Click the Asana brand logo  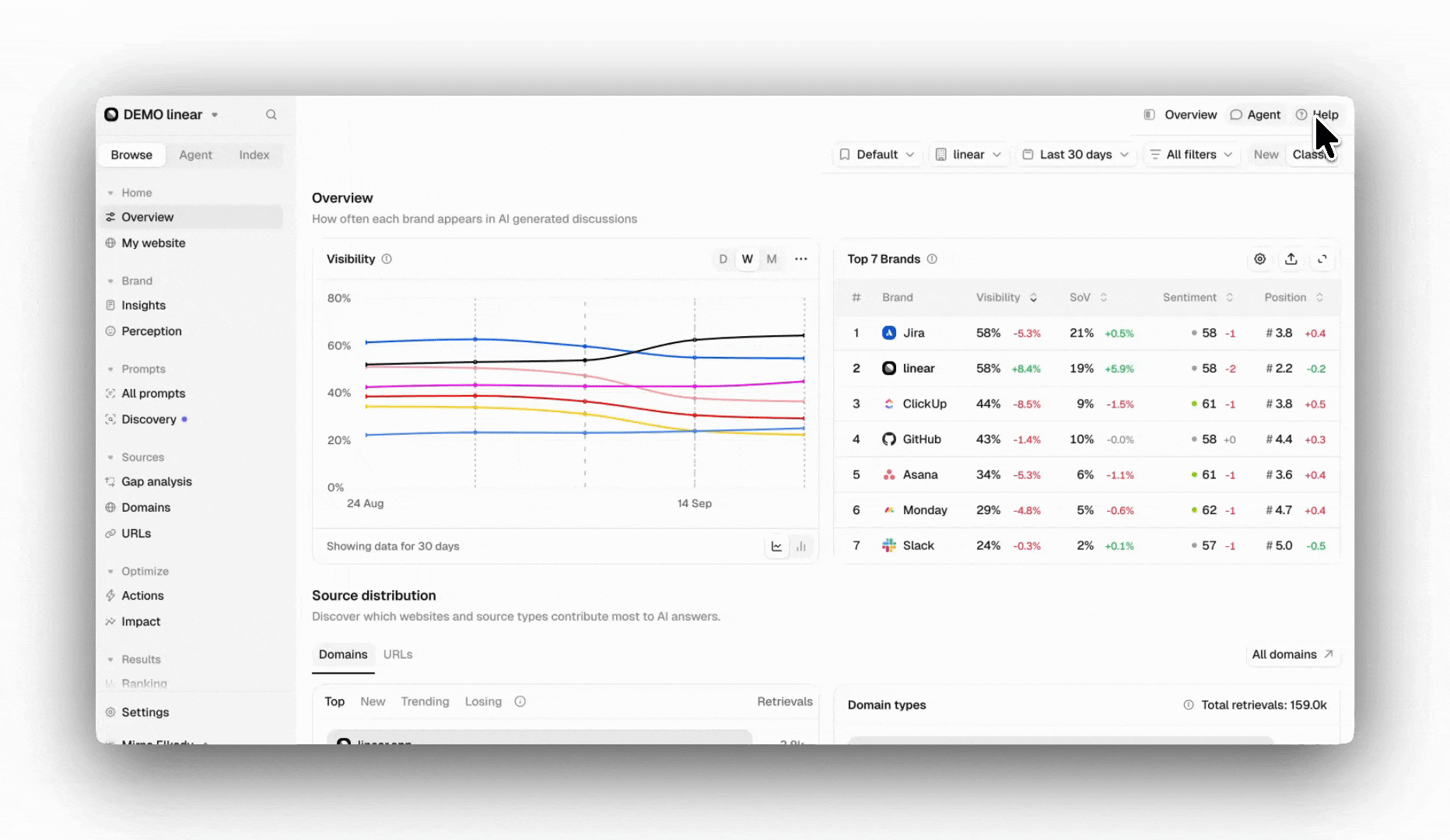(889, 474)
